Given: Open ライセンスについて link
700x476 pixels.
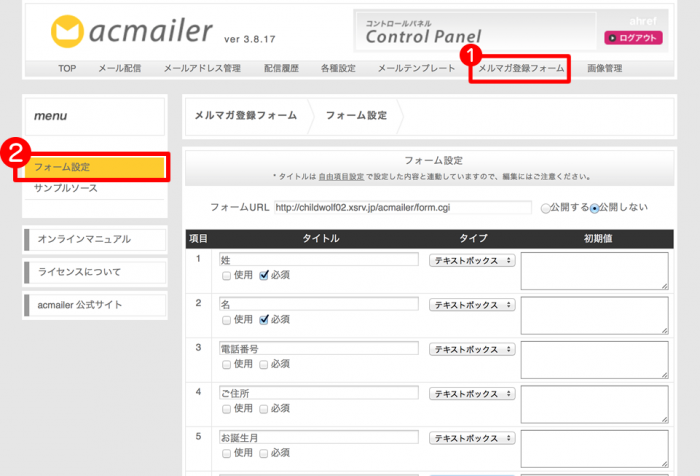Looking at the screenshot, I should coord(95,272).
